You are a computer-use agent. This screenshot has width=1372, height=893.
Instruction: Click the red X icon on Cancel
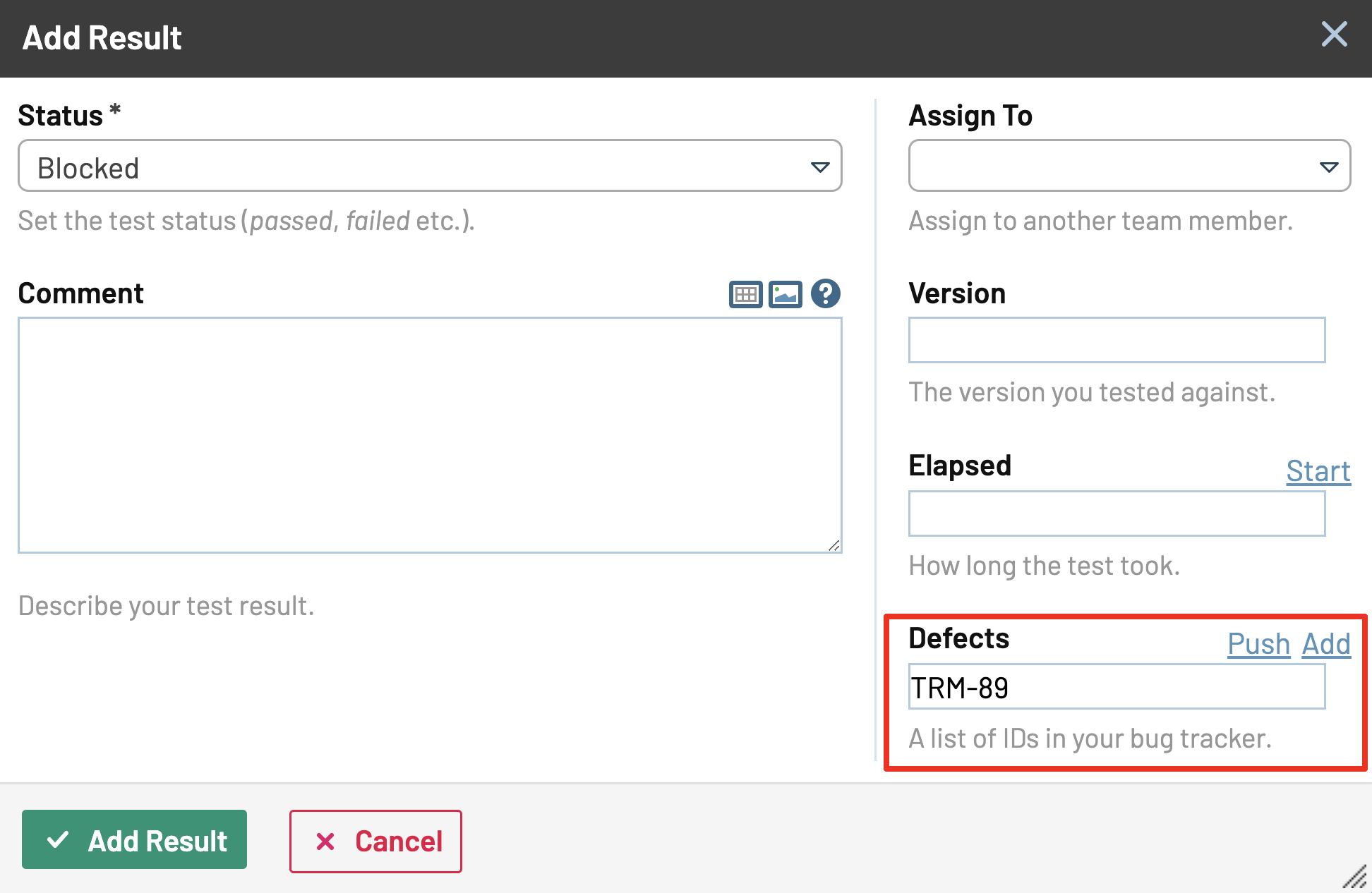[x=325, y=841]
